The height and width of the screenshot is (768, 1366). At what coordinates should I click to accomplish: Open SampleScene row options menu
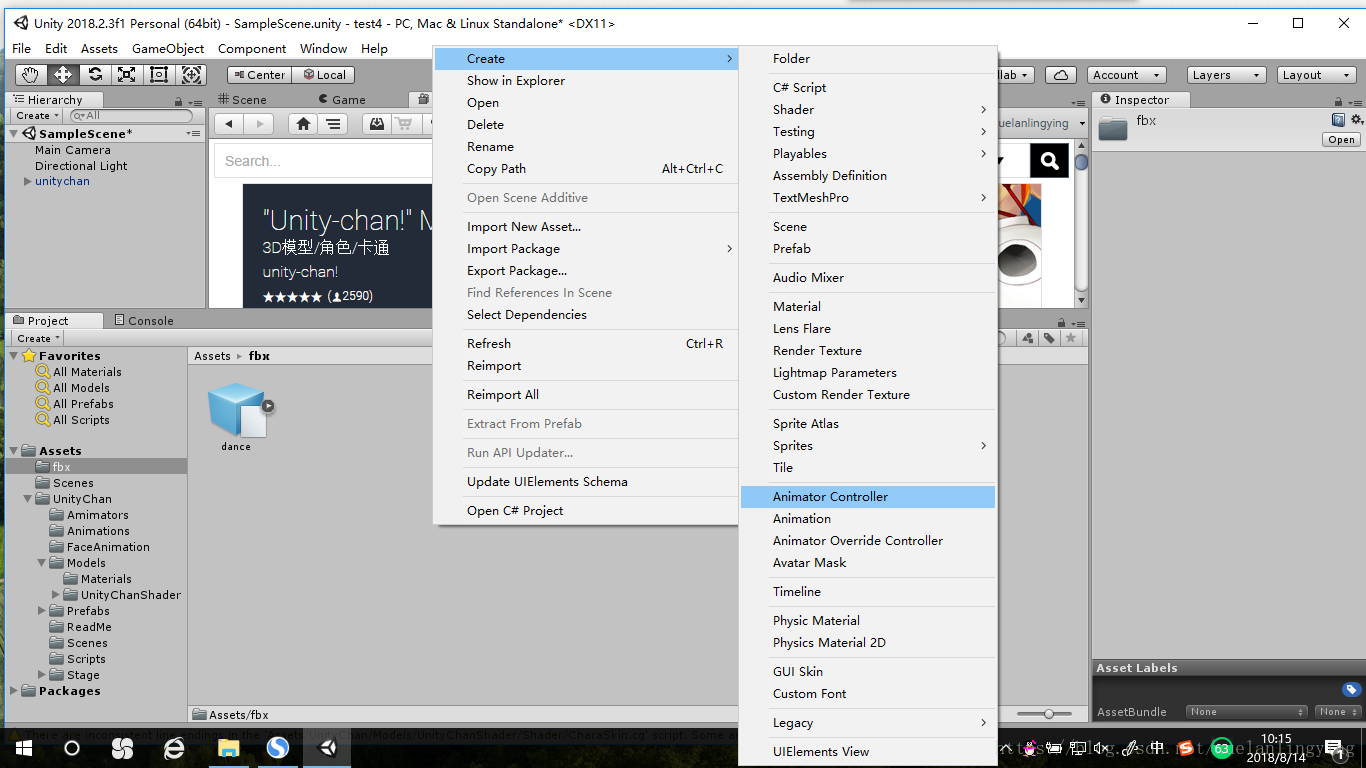193,133
